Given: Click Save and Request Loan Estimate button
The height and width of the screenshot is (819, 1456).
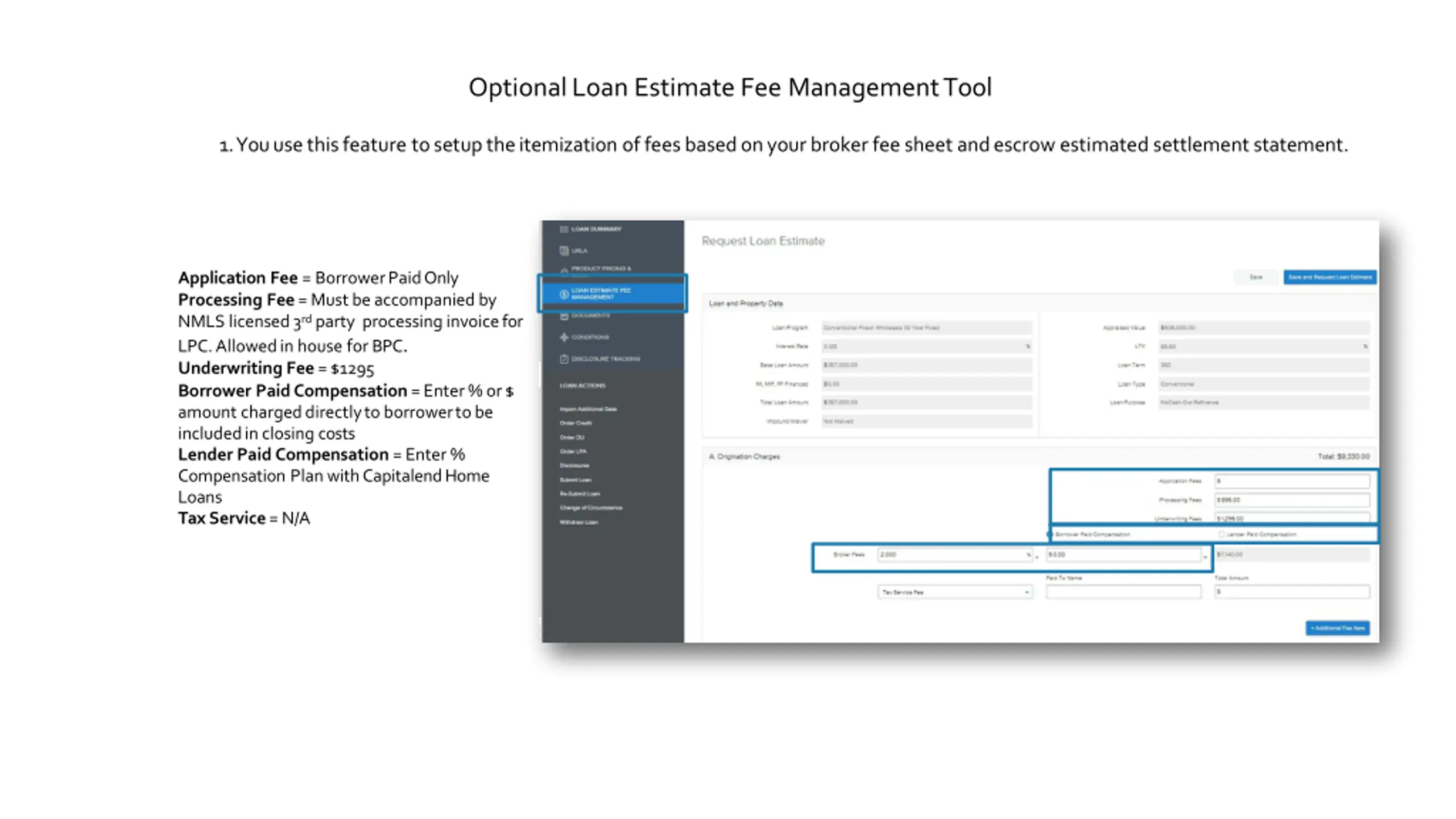Looking at the screenshot, I should pos(1329,278).
